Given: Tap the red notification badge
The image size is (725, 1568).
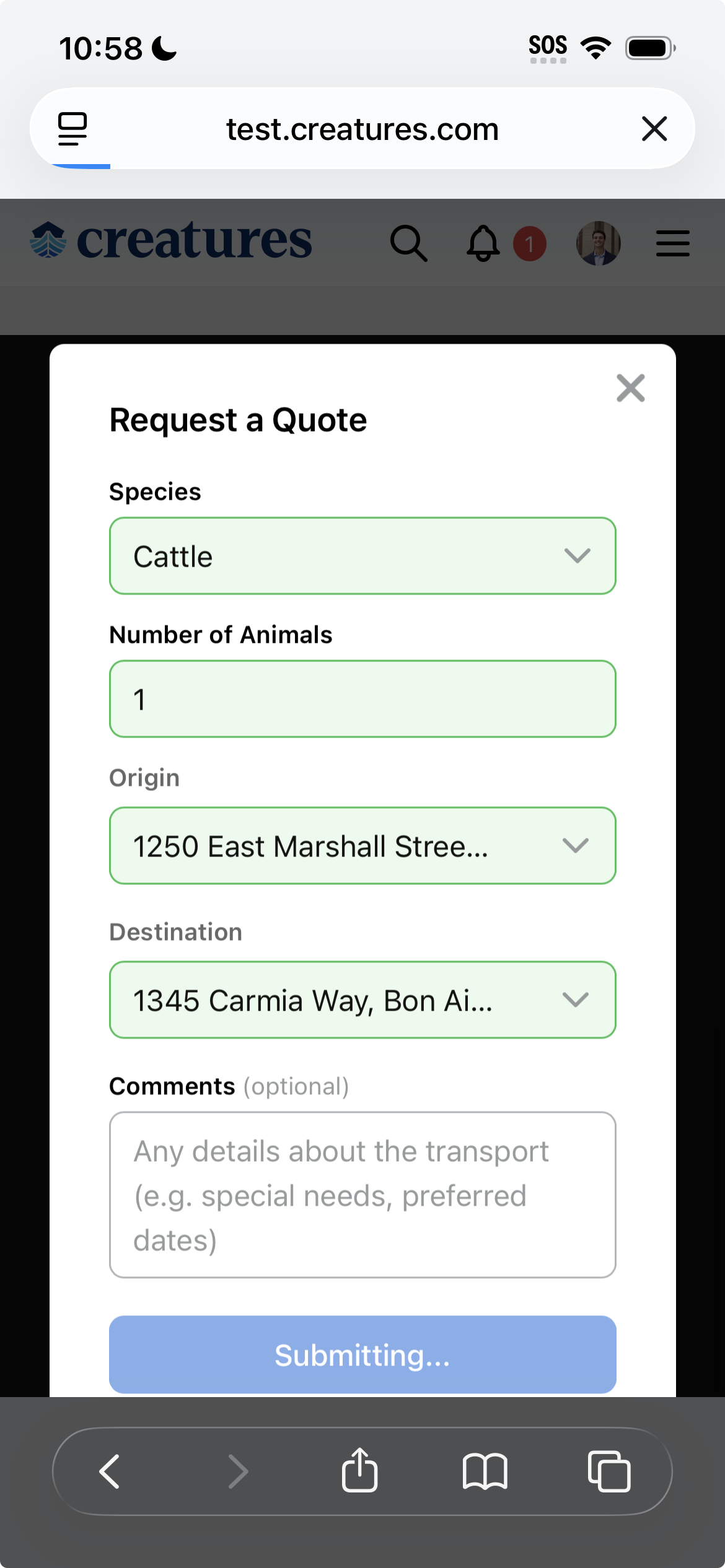Looking at the screenshot, I should [530, 244].
